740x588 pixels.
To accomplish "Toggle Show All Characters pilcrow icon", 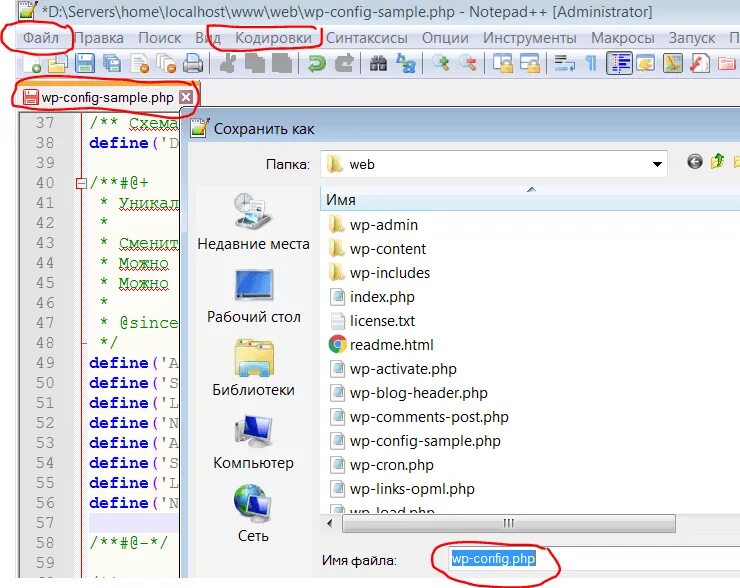I will pyautogui.click(x=591, y=63).
